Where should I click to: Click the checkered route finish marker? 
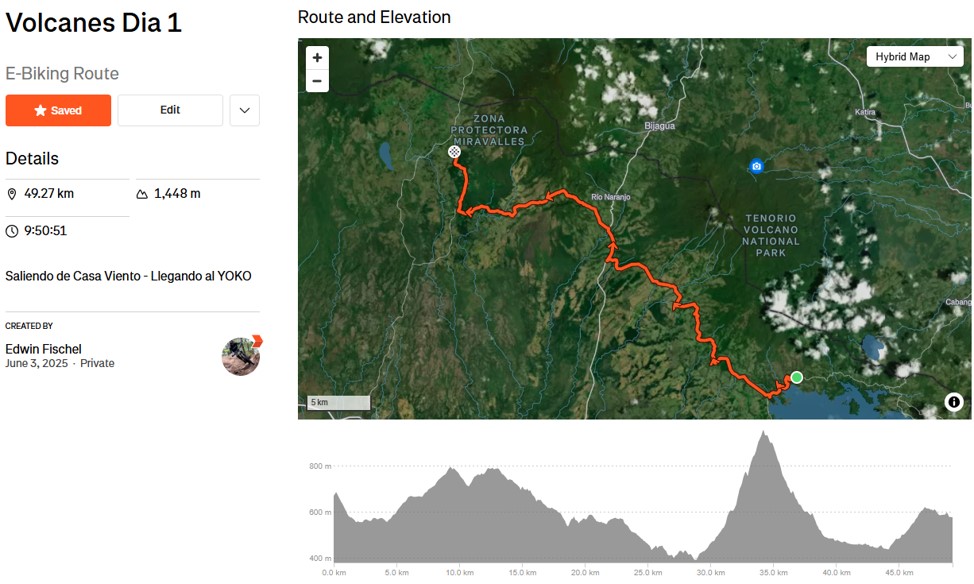click(x=454, y=152)
